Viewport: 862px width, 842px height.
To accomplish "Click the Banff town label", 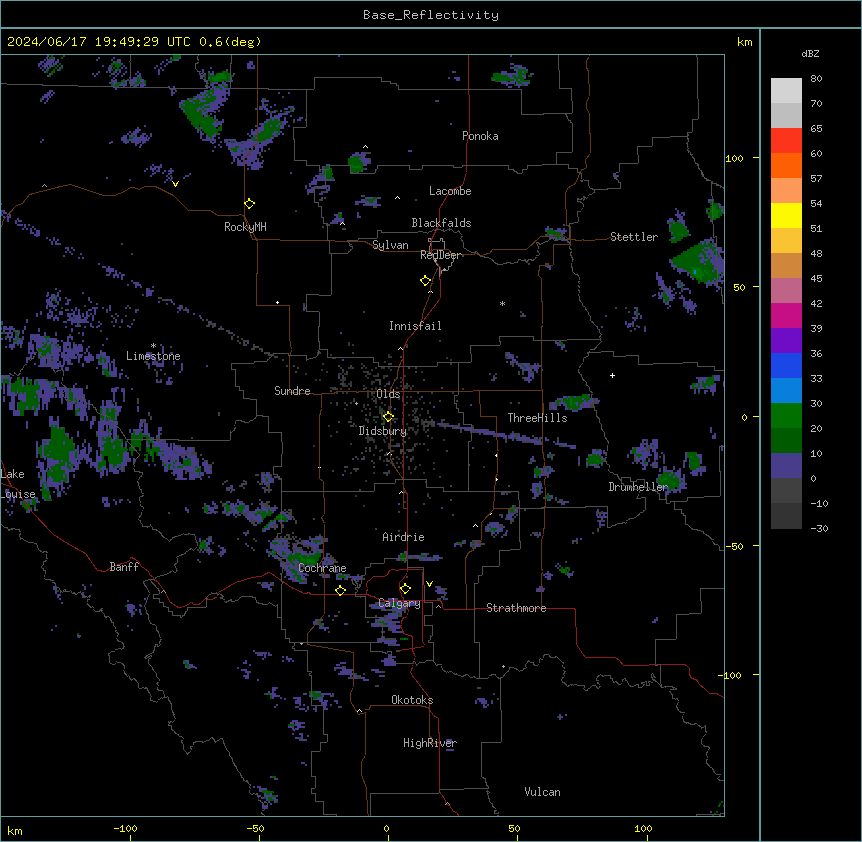I will tap(124, 567).
